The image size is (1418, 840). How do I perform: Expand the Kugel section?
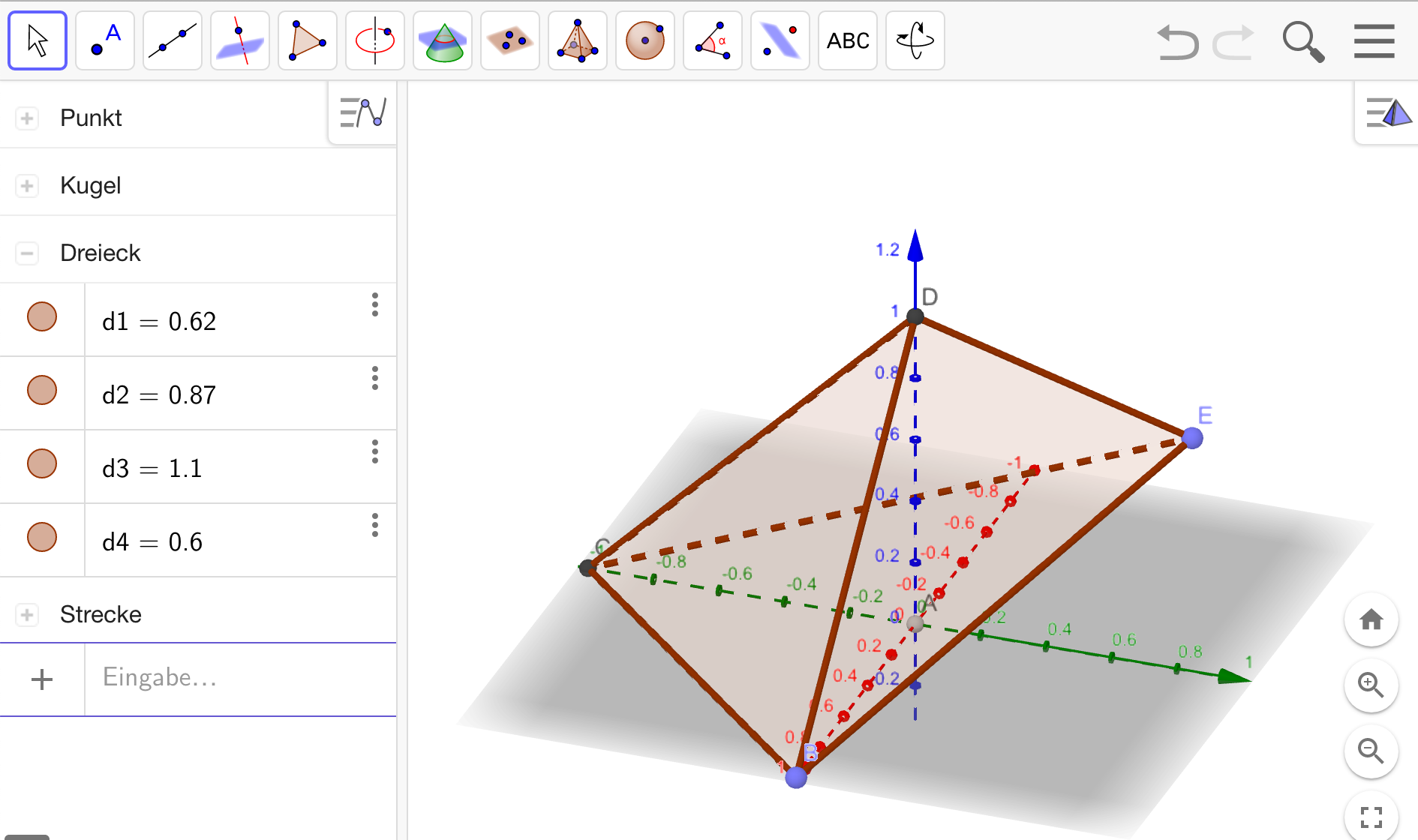click(x=27, y=185)
